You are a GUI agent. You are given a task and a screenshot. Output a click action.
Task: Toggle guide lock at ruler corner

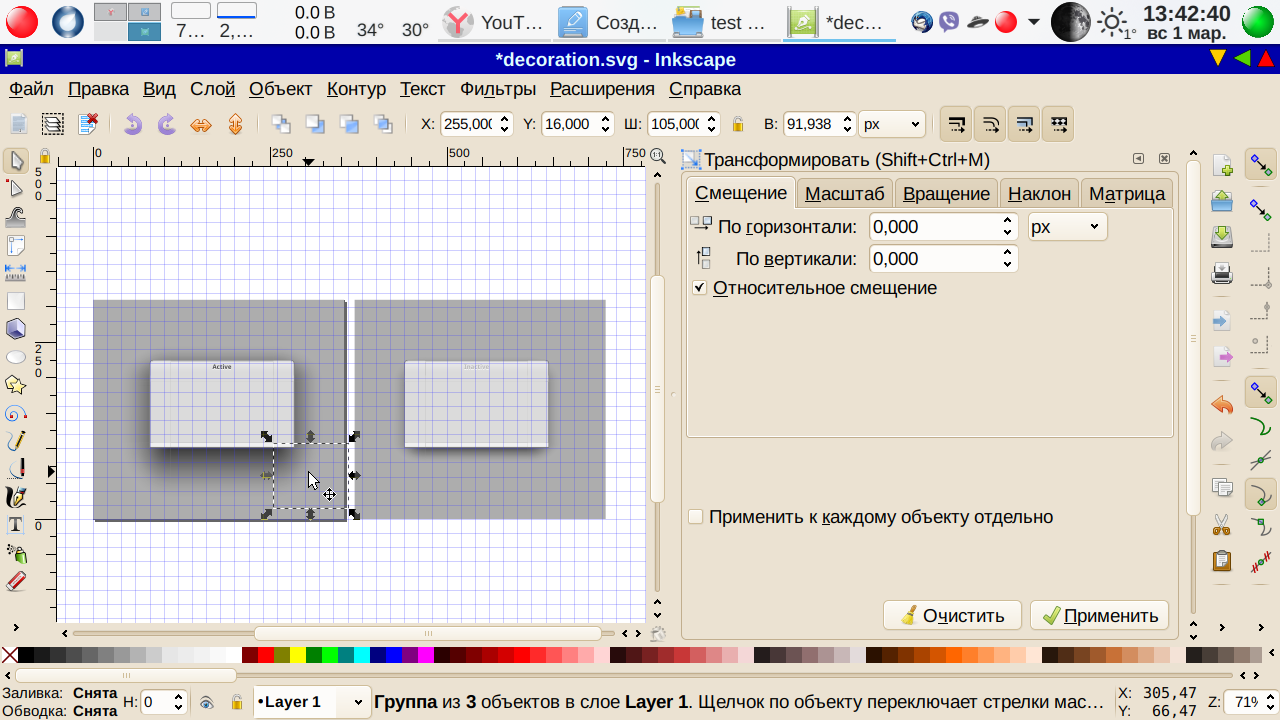(x=44, y=156)
